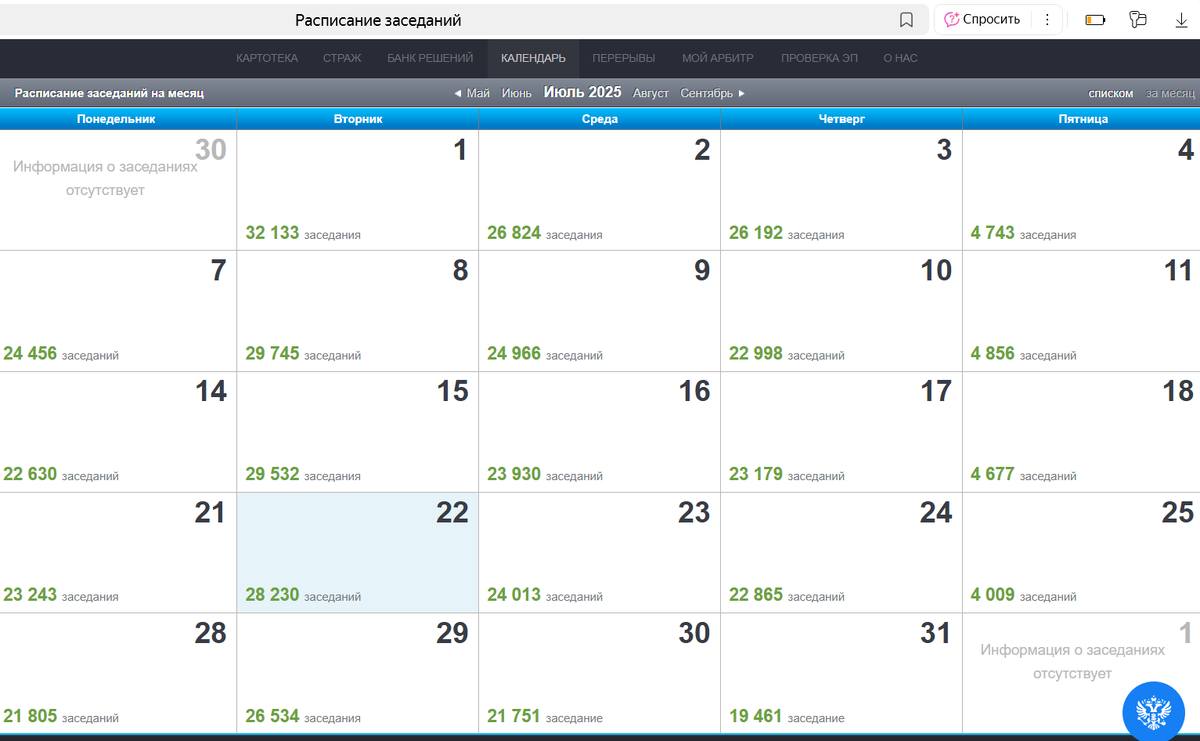Switch calendar to Июнь
The height and width of the screenshot is (741, 1200).
point(517,93)
